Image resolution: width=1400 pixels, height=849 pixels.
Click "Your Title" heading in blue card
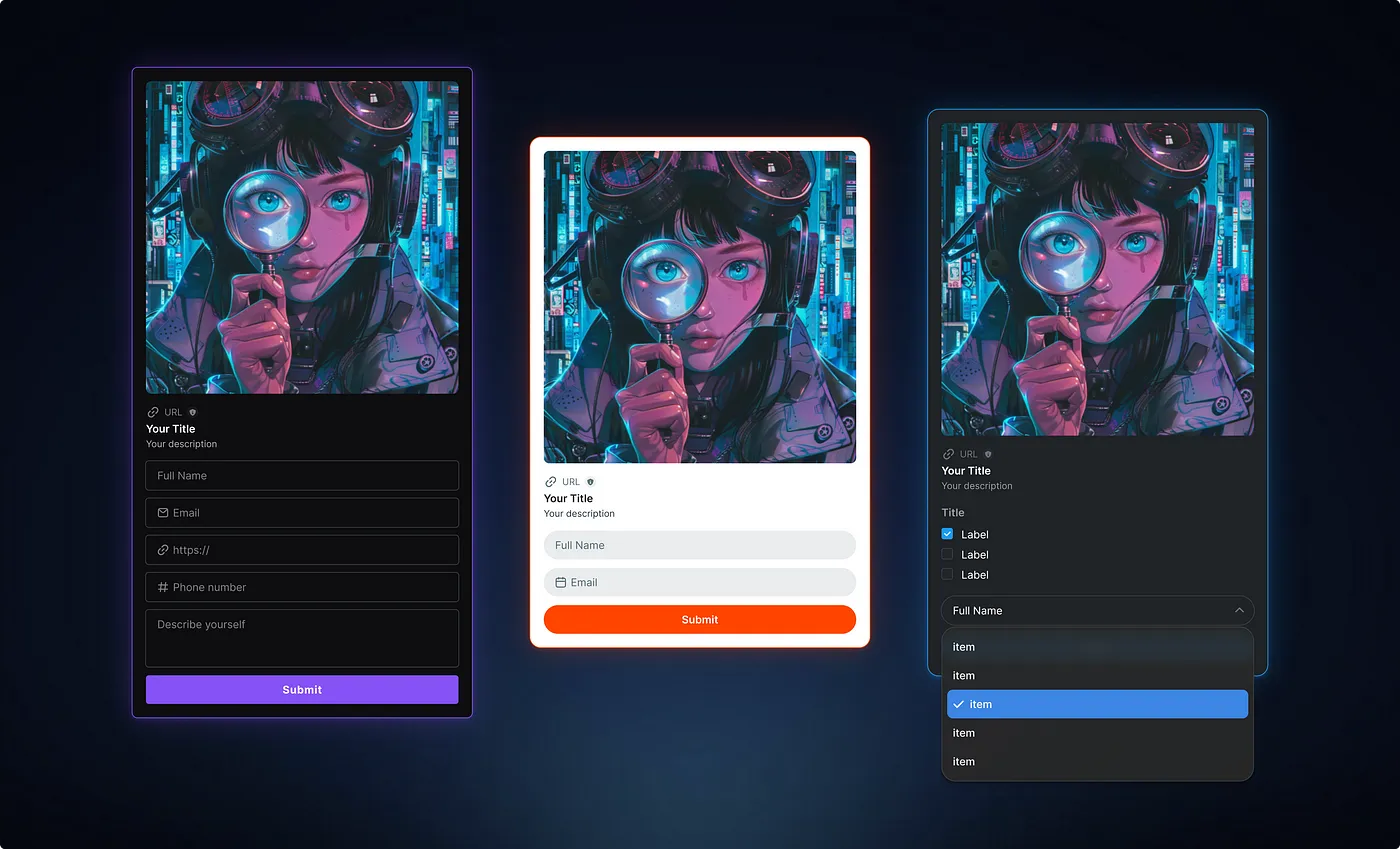tap(966, 471)
